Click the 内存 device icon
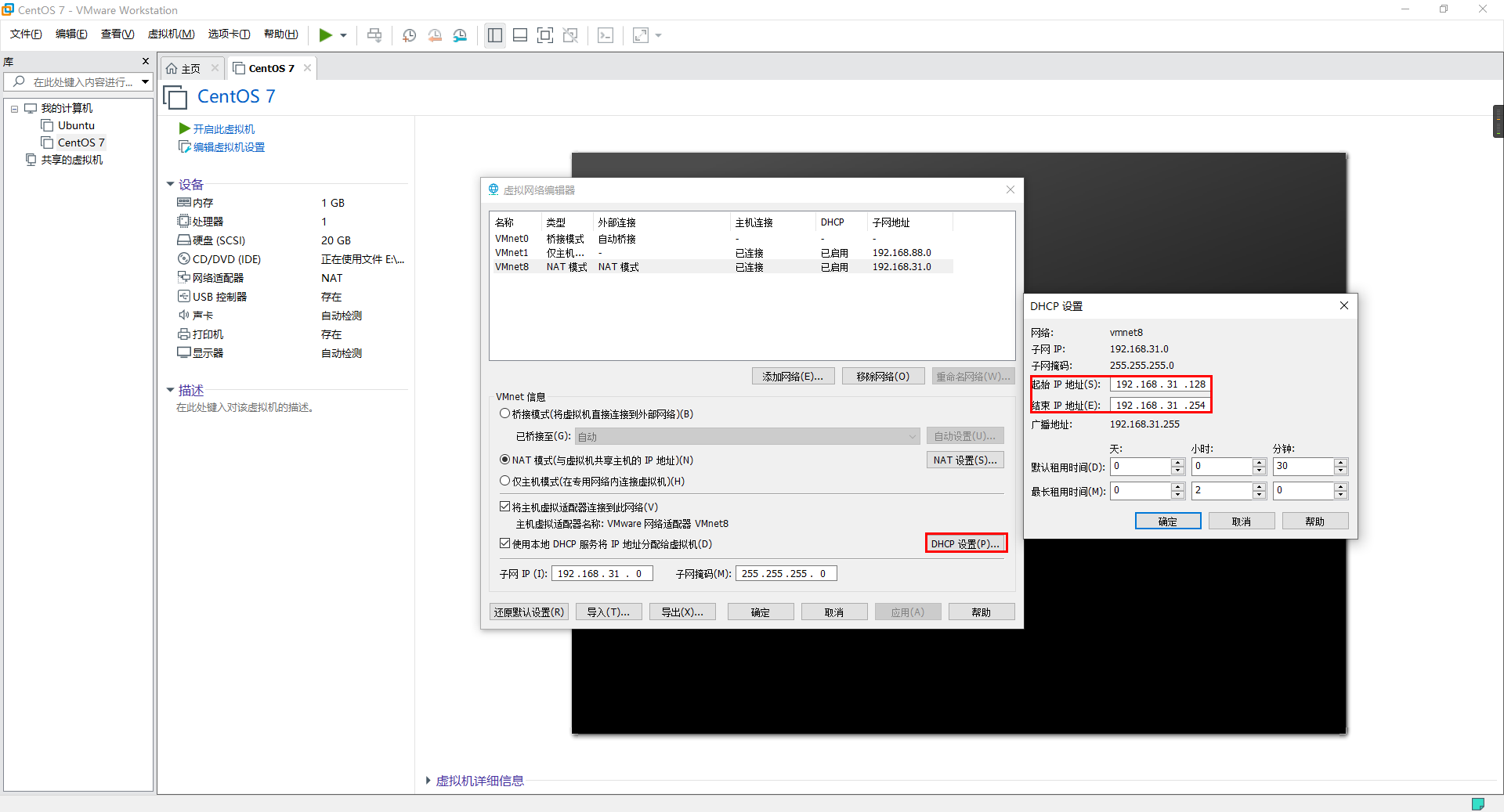 point(184,203)
